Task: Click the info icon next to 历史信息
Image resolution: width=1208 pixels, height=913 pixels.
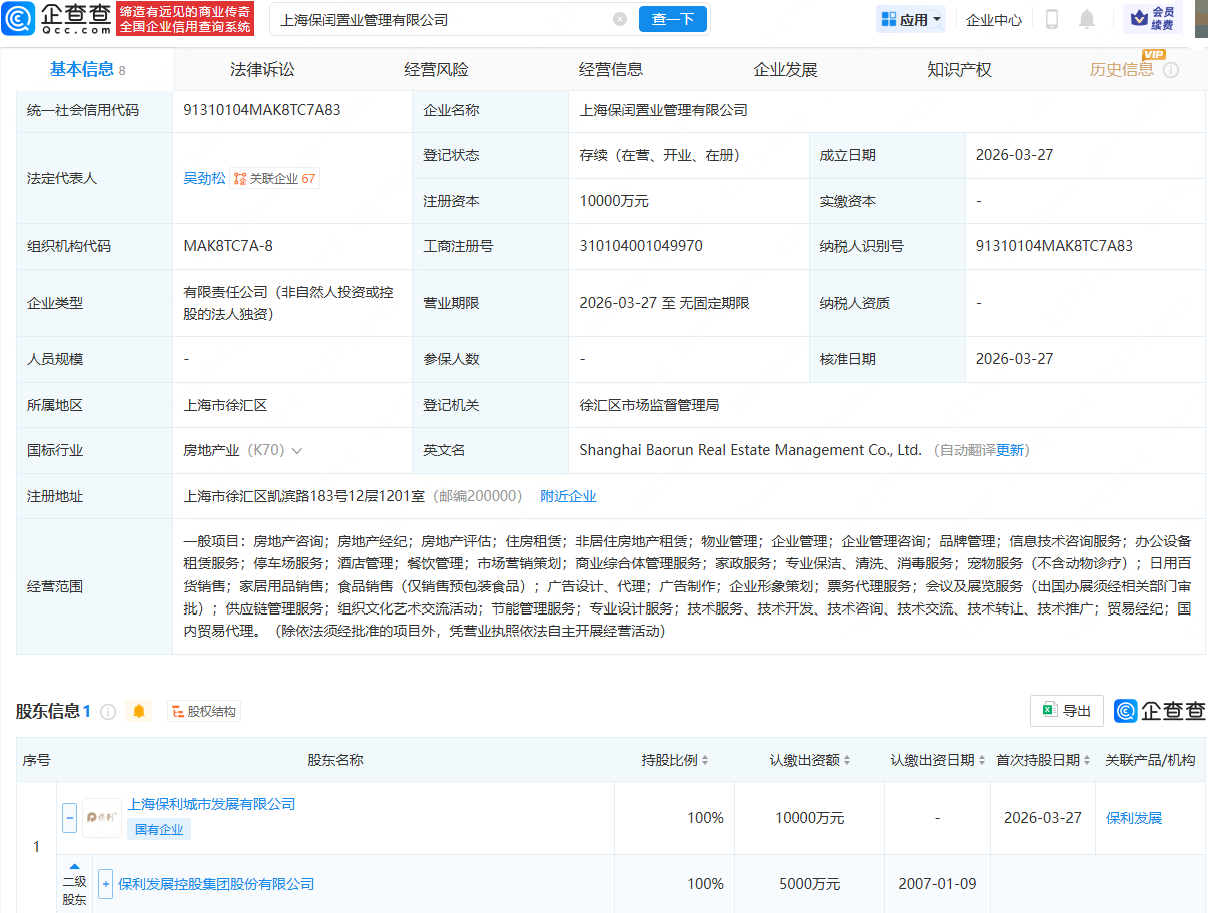Action: [x=1171, y=69]
